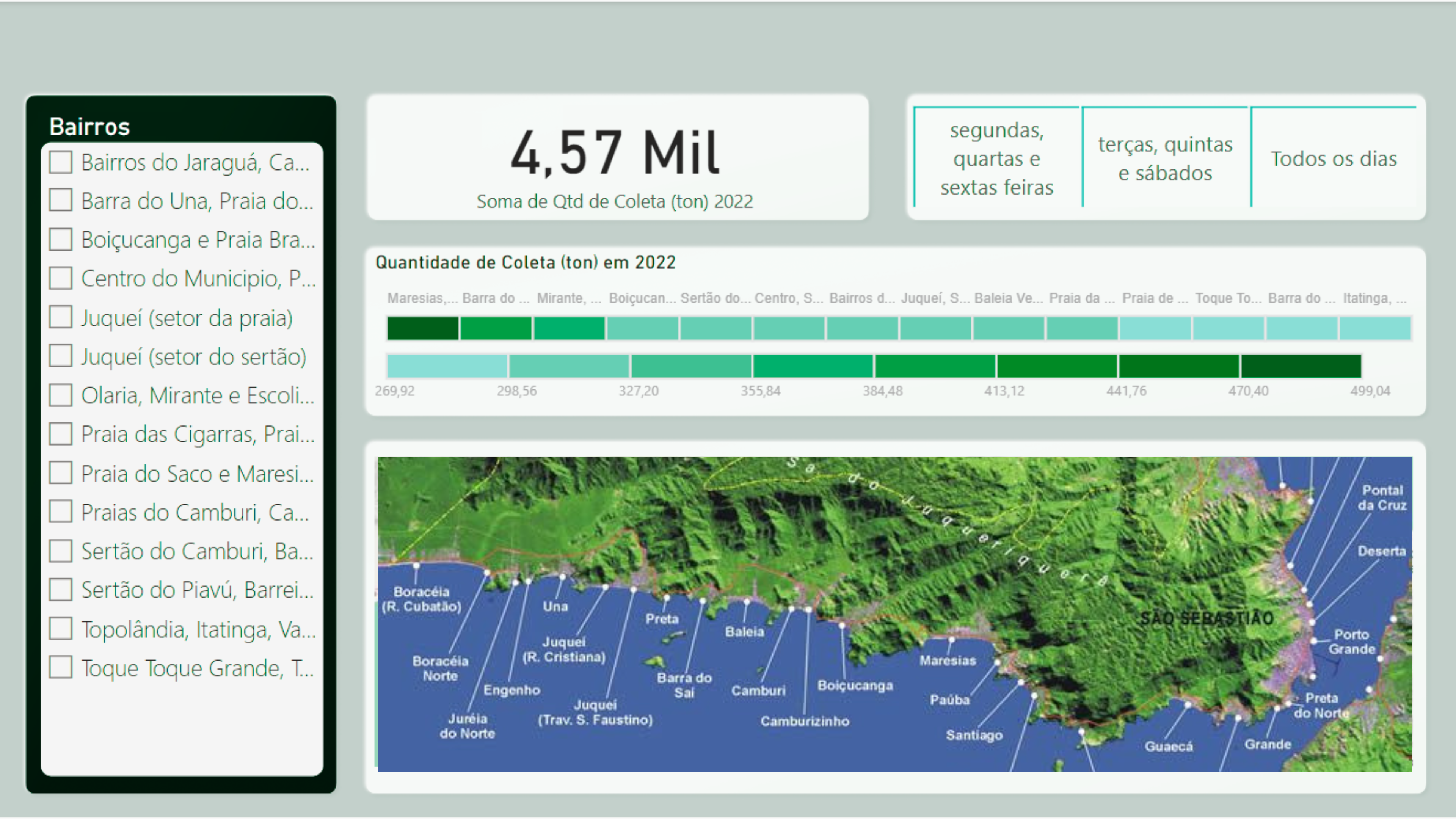Check Sertão do Piavú, Barrei... checkbox
1456x819 pixels.
point(61,590)
